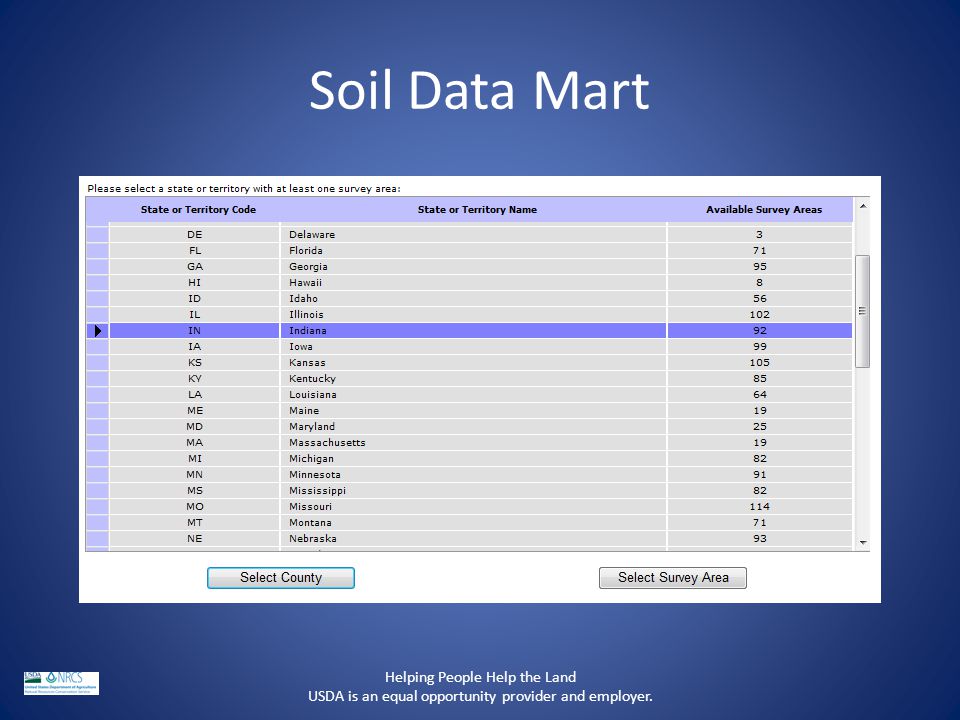960x720 pixels.
Task: Select the row selector beside Kansas
Action: (97, 362)
